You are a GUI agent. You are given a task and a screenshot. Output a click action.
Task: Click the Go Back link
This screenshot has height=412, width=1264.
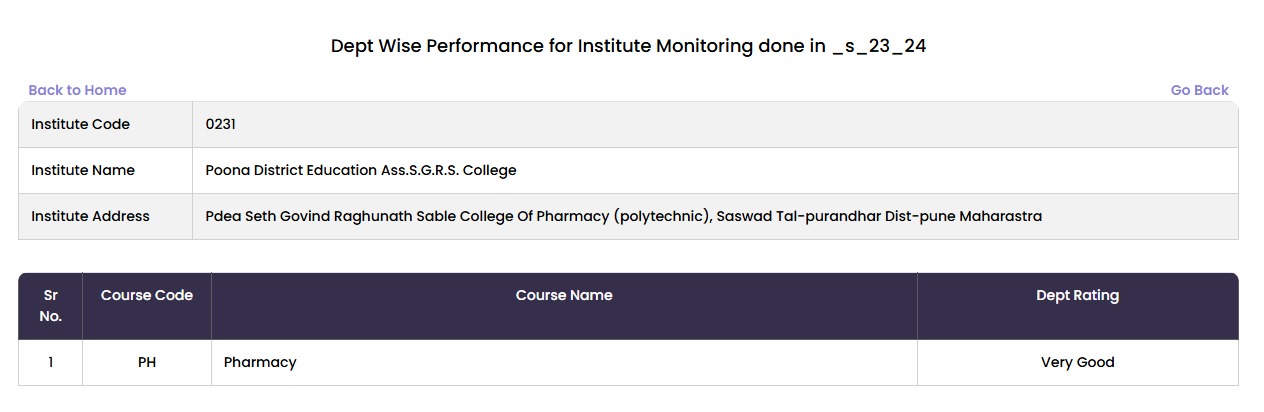[x=1199, y=90]
